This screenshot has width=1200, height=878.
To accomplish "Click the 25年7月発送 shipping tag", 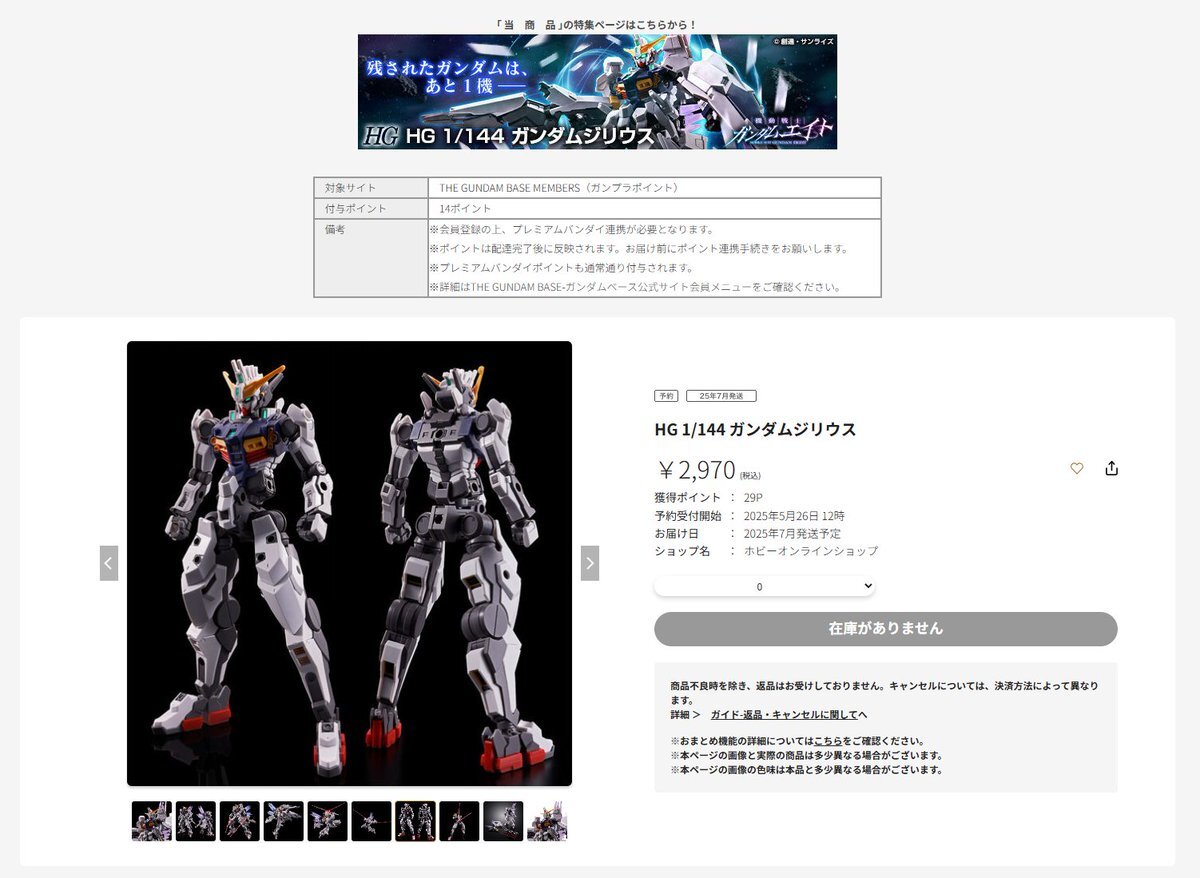I will coord(721,396).
